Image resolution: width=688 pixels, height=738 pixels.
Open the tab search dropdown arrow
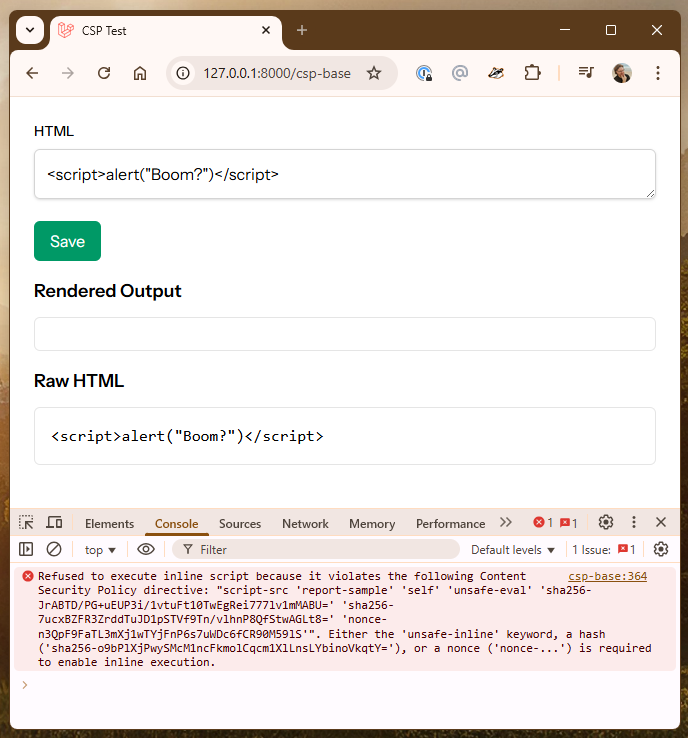pyautogui.click(x=30, y=30)
